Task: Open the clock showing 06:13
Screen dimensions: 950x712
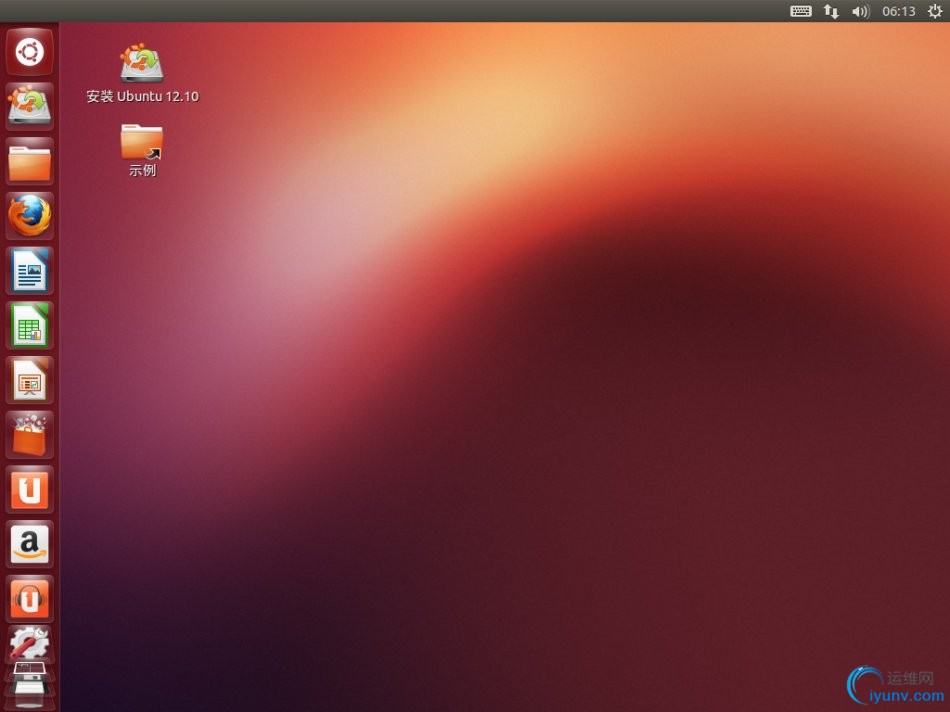Action: [899, 11]
